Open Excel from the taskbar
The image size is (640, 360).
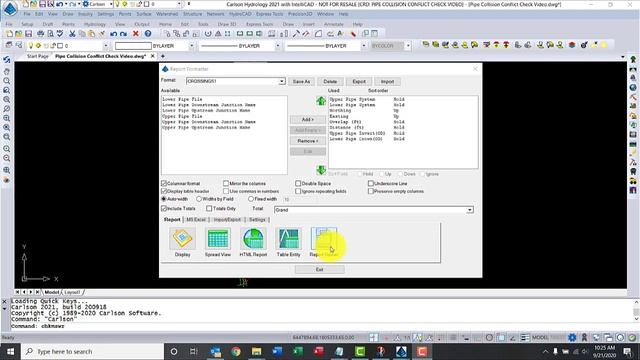coord(298,351)
